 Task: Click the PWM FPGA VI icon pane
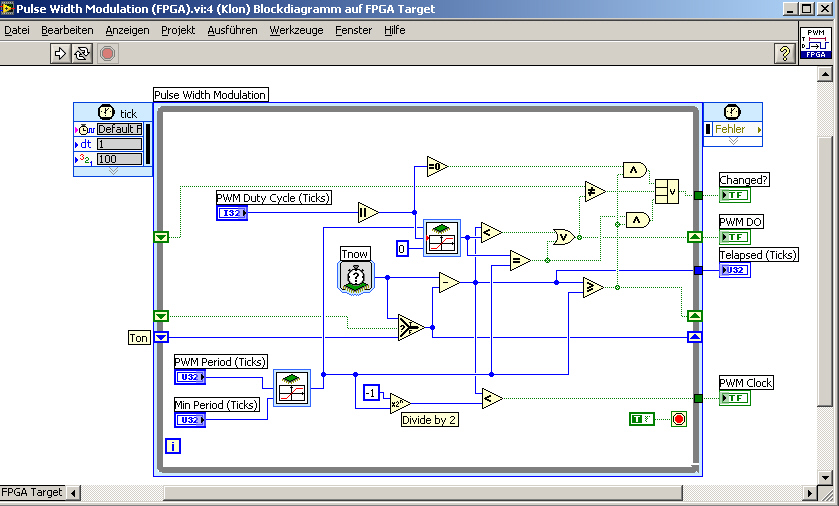[815, 43]
